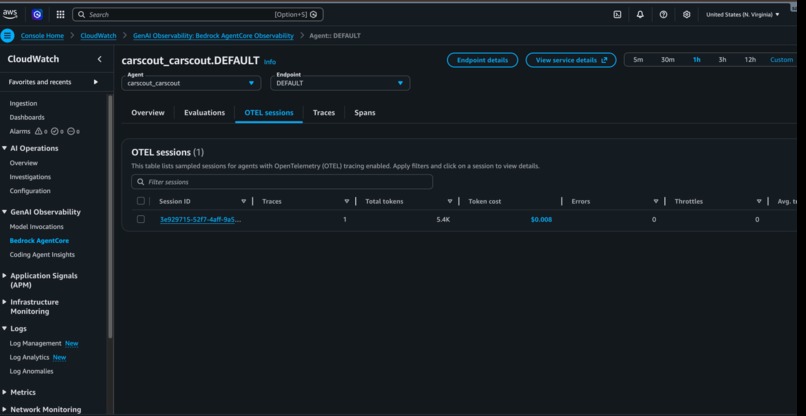Set time range to 30m
The image size is (806, 416).
point(668,60)
